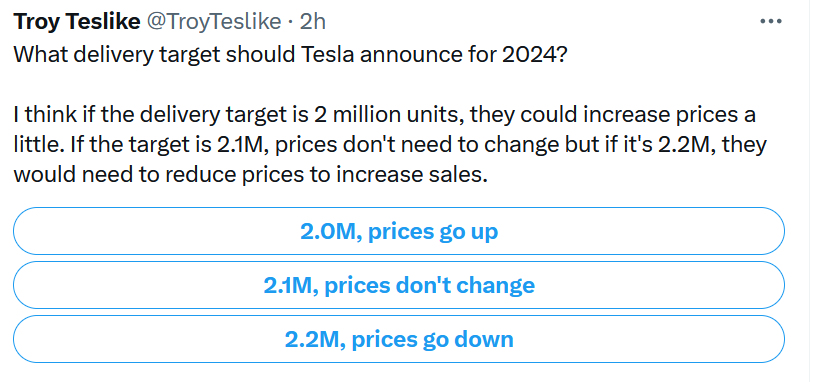Pick the last poll answer, 2.2M
This screenshot has width=813, height=382.
tap(399, 339)
